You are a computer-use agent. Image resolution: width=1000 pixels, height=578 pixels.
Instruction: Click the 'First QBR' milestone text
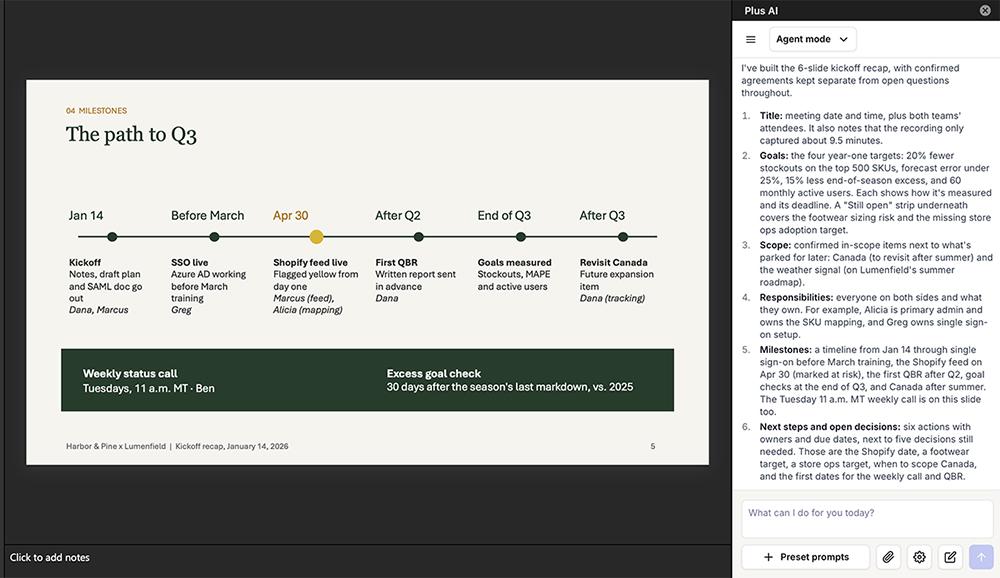click(x=396, y=262)
